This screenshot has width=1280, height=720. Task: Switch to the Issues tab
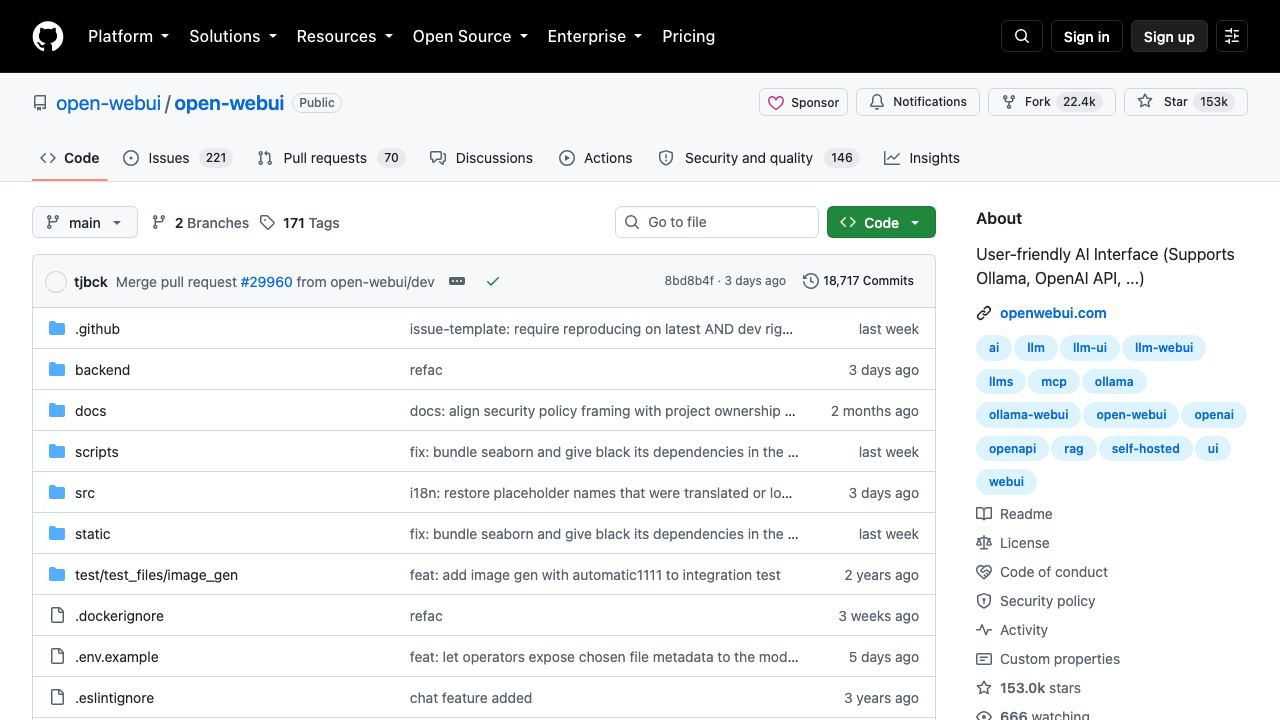pos(177,158)
